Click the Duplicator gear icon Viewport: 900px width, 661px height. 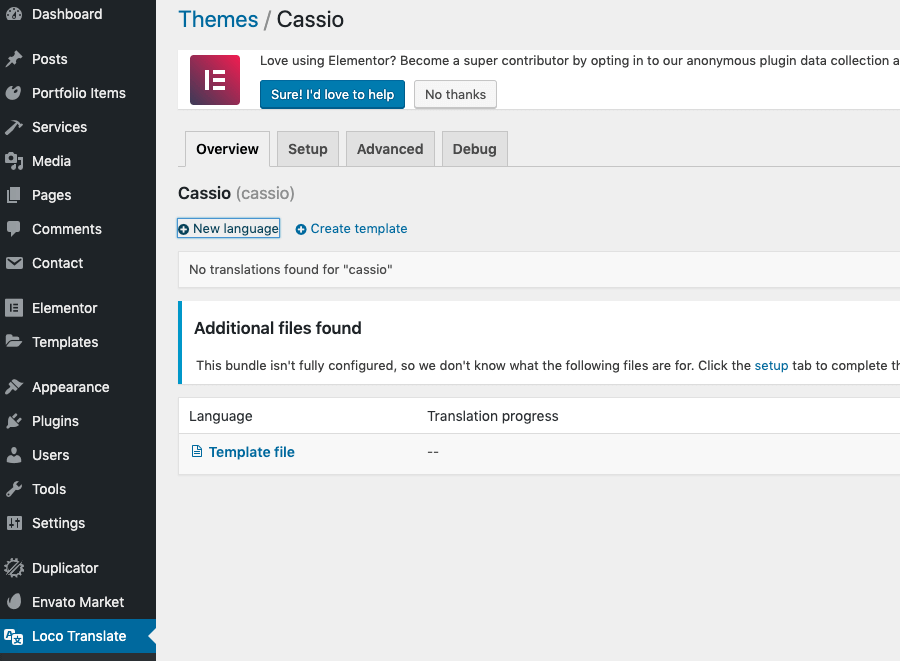(14, 568)
